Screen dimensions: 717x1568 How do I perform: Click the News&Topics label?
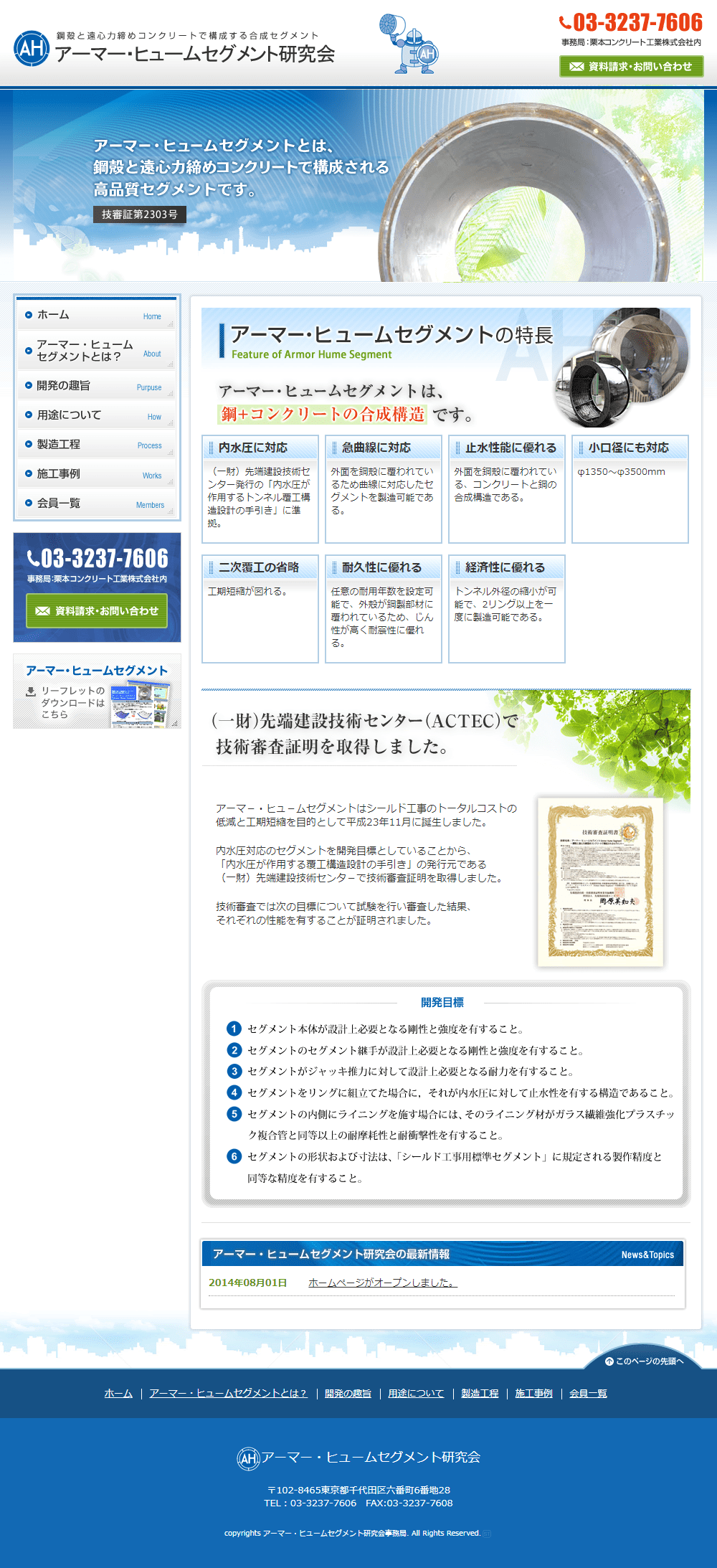pyautogui.click(x=647, y=1255)
